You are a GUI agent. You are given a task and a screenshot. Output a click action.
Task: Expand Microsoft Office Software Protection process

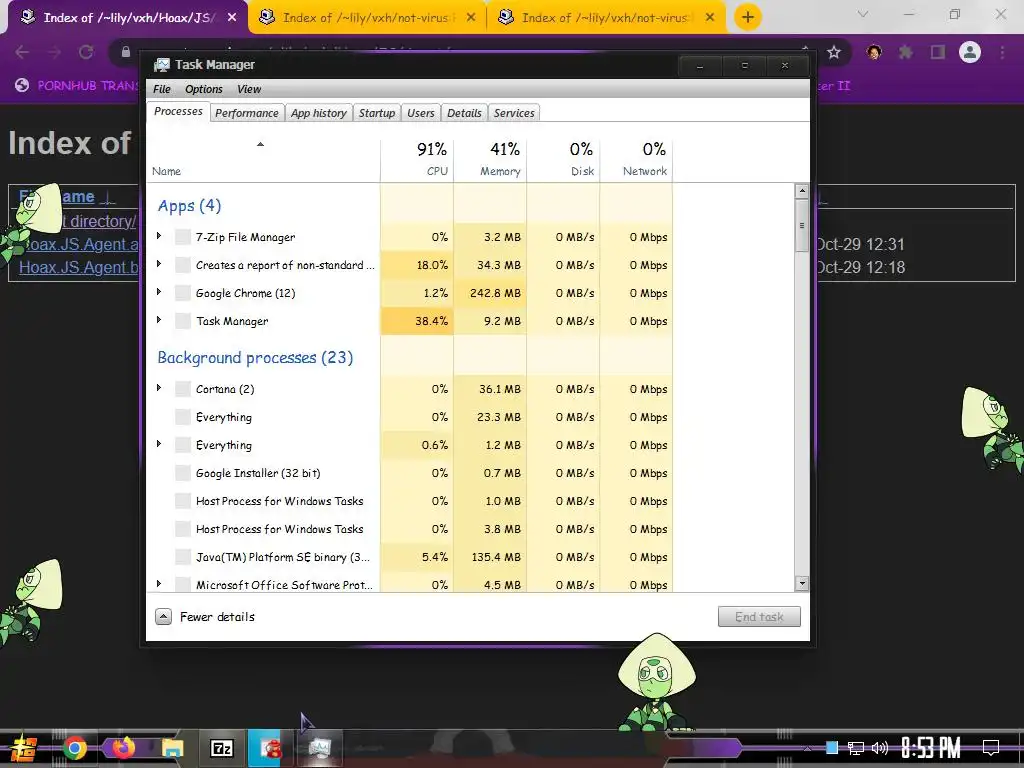(159, 584)
